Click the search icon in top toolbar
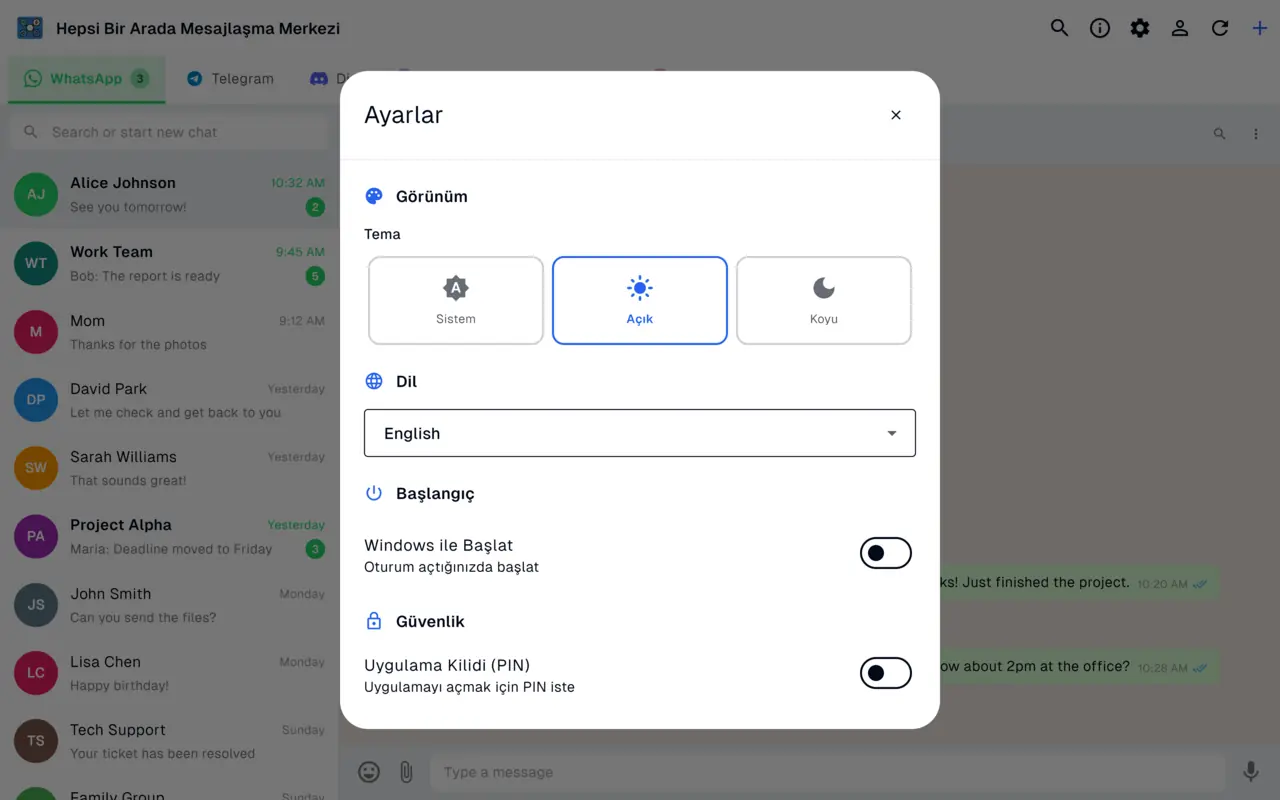 tap(1059, 28)
